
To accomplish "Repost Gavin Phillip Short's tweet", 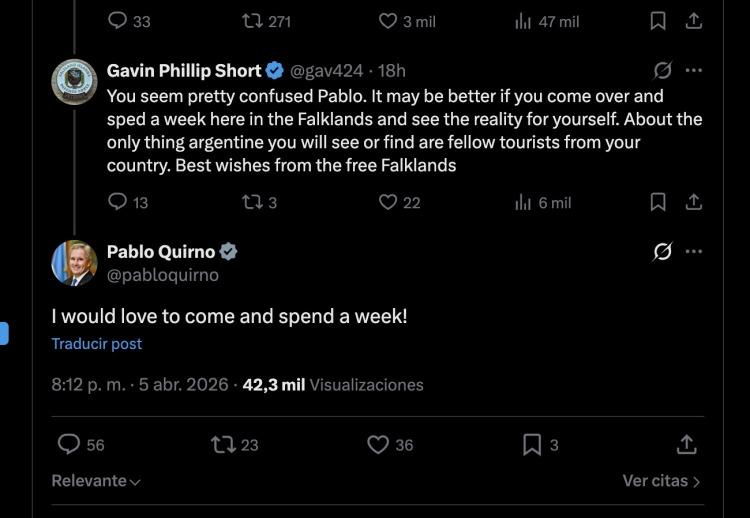I will (252, 202).
